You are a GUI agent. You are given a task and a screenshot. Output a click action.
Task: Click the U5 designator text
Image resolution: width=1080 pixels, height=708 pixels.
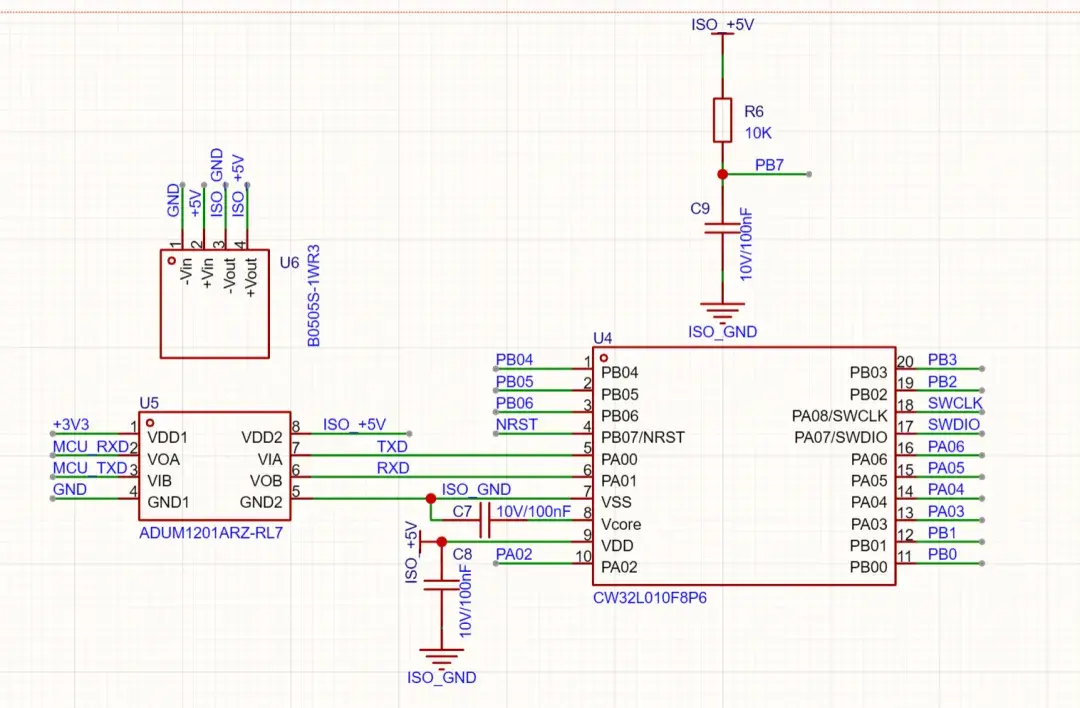coord(149,403)
